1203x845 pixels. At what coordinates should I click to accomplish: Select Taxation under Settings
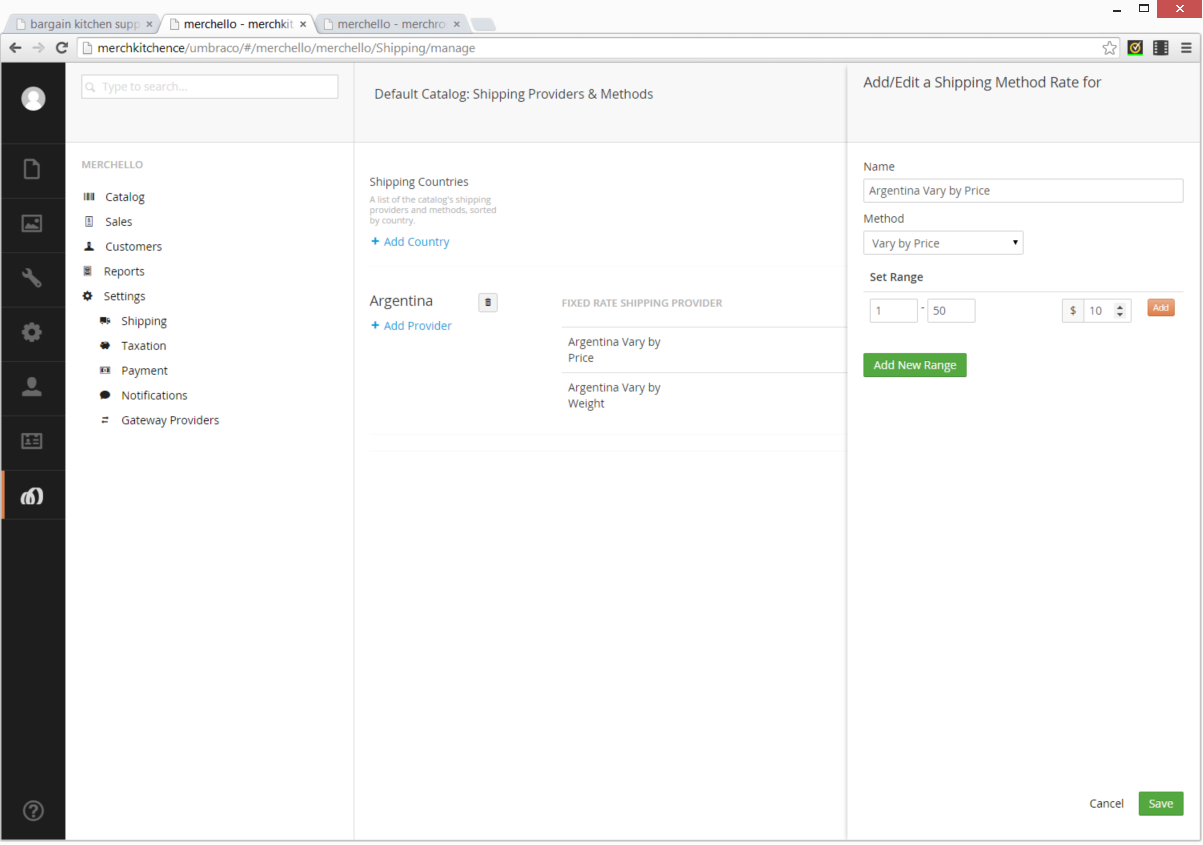144,346
